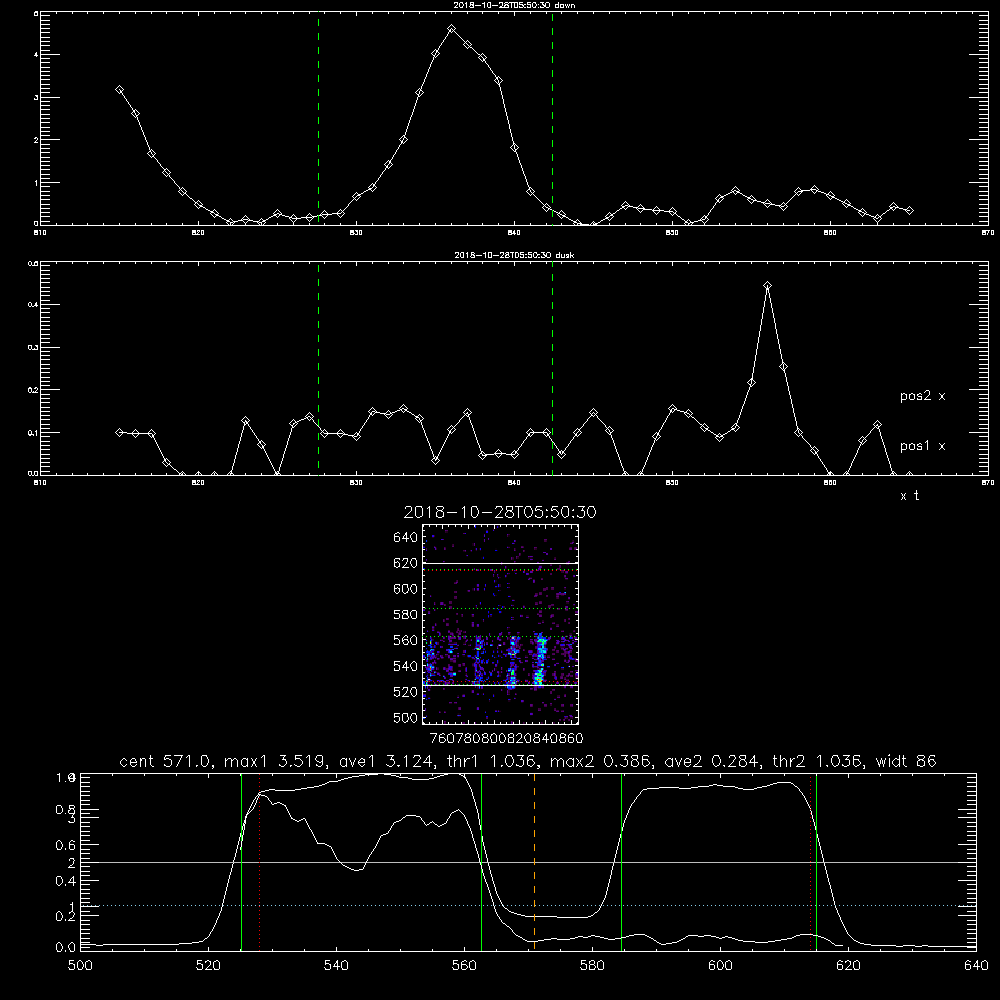This screenshot has width=1000, height=1000.
Task: Click the red dotted line near 528 in the bottom plot
Action: (260, 861)
